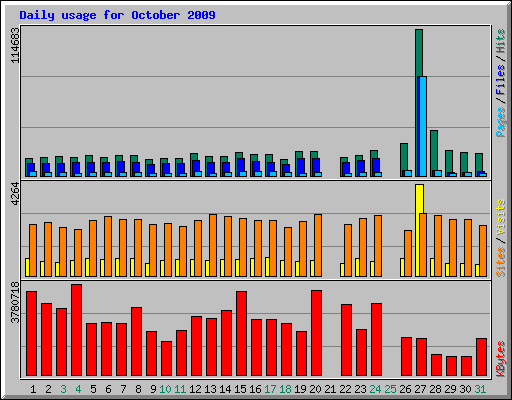The image size is (512, 400).
Task: Click day label 9 on the x-axis
Action: click(153, 389)
